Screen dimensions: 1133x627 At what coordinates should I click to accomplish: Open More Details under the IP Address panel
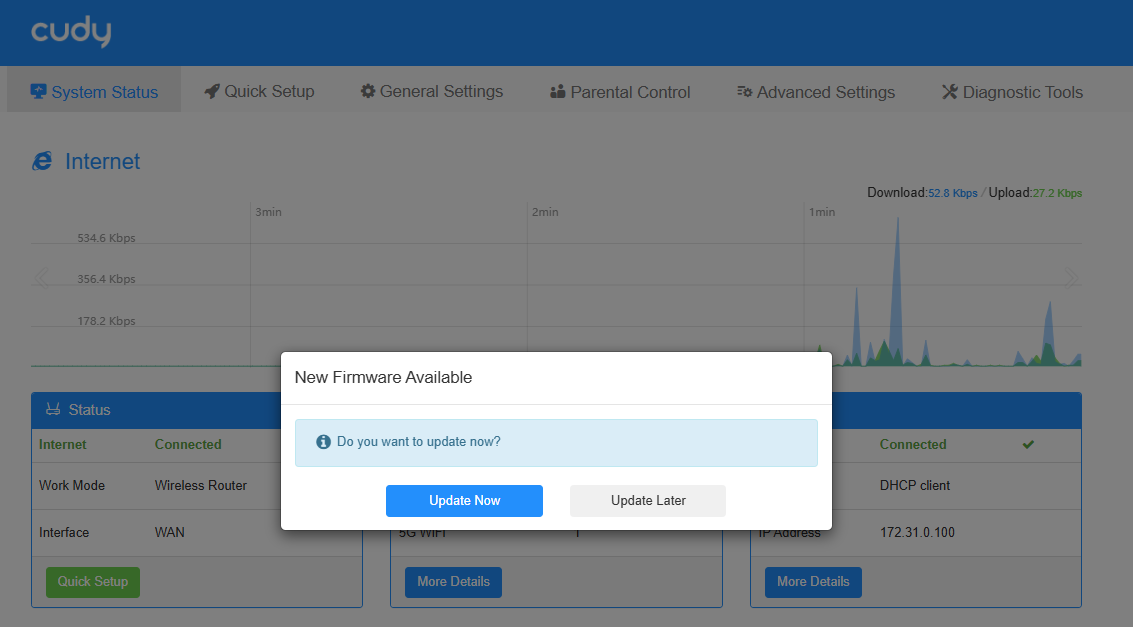(813, 582)
